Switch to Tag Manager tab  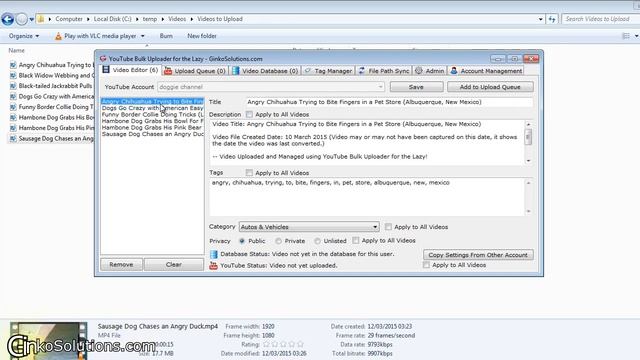point(329,71)
